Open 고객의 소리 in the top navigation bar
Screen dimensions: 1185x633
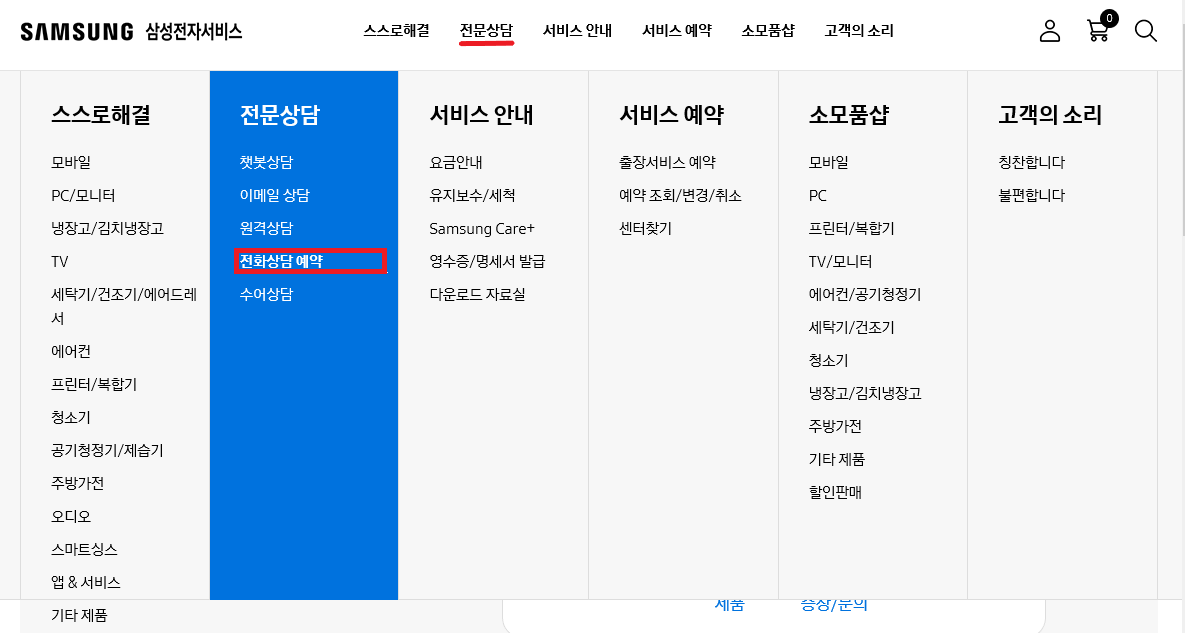859,31
